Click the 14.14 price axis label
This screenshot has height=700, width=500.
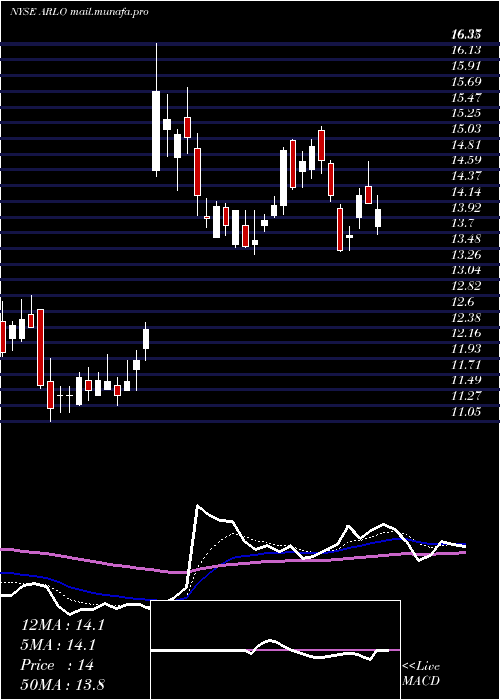pos(466,192)
